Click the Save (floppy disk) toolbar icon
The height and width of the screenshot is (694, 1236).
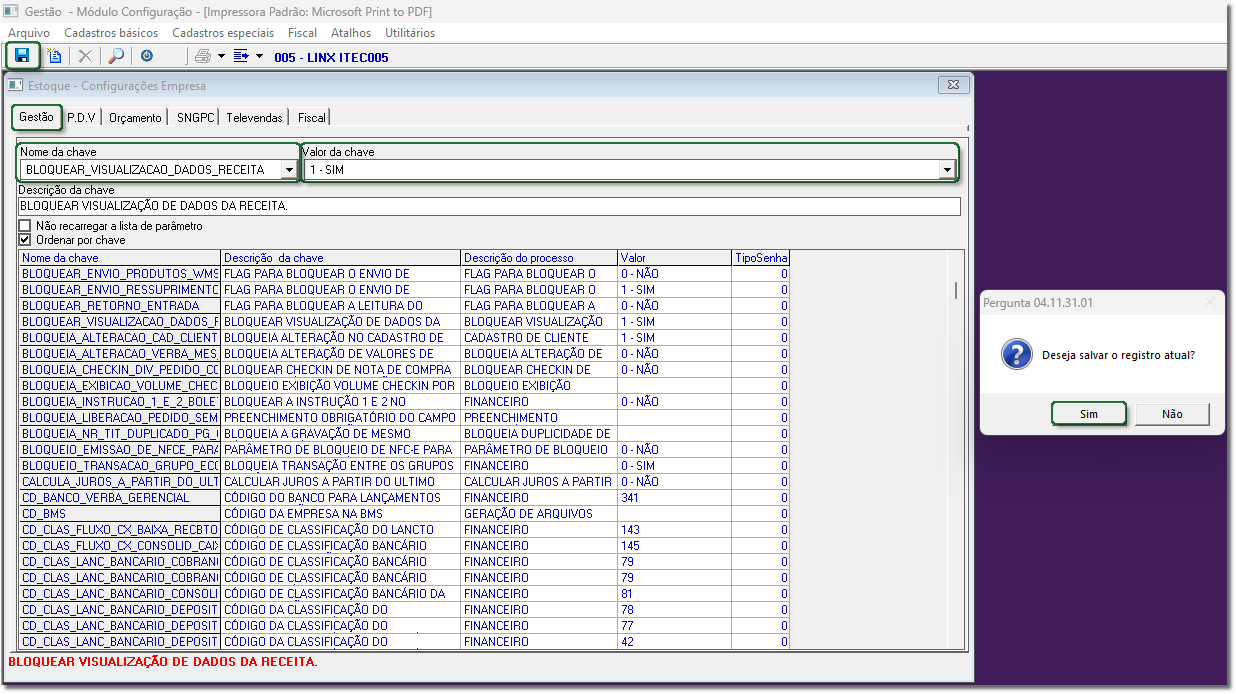22,56
